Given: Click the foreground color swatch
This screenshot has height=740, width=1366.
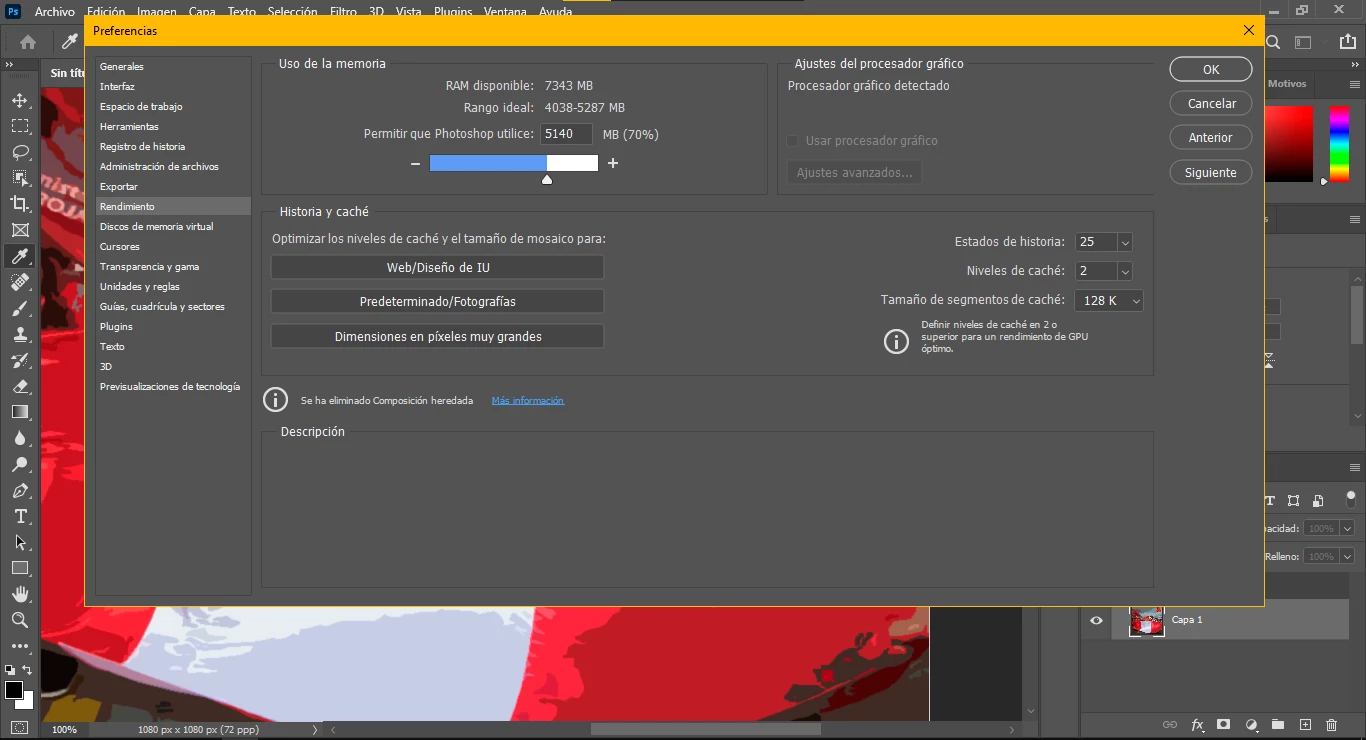Looking at the screenshot, I should [x=14, y=690].
